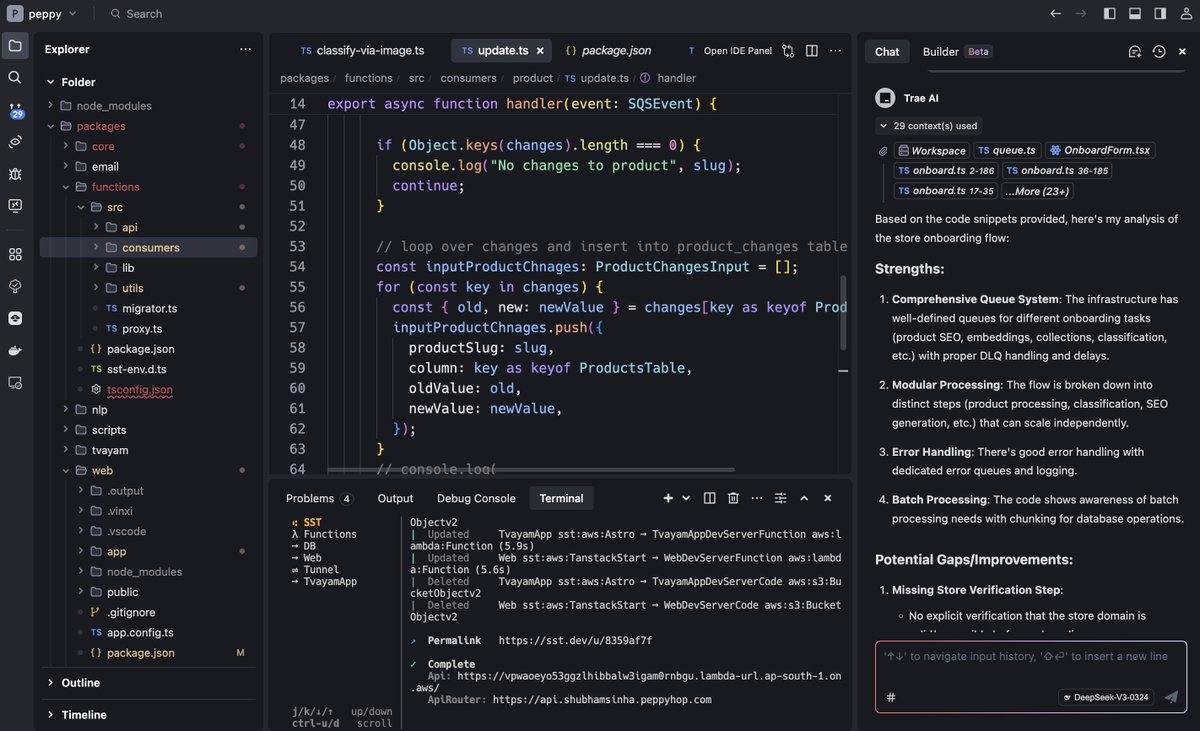
Task: Expand the consumers folder
Action: coord(148,247)
